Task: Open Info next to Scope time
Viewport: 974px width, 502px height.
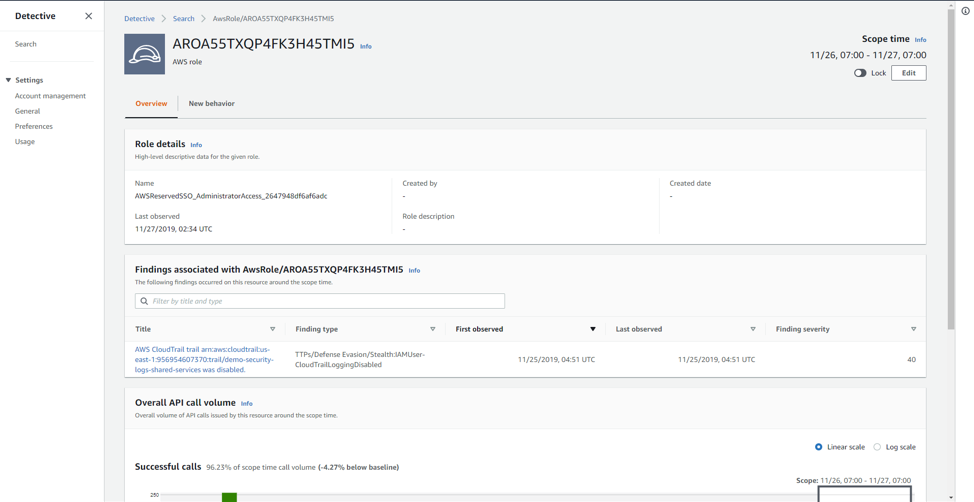Action: [x=920, y=40]
